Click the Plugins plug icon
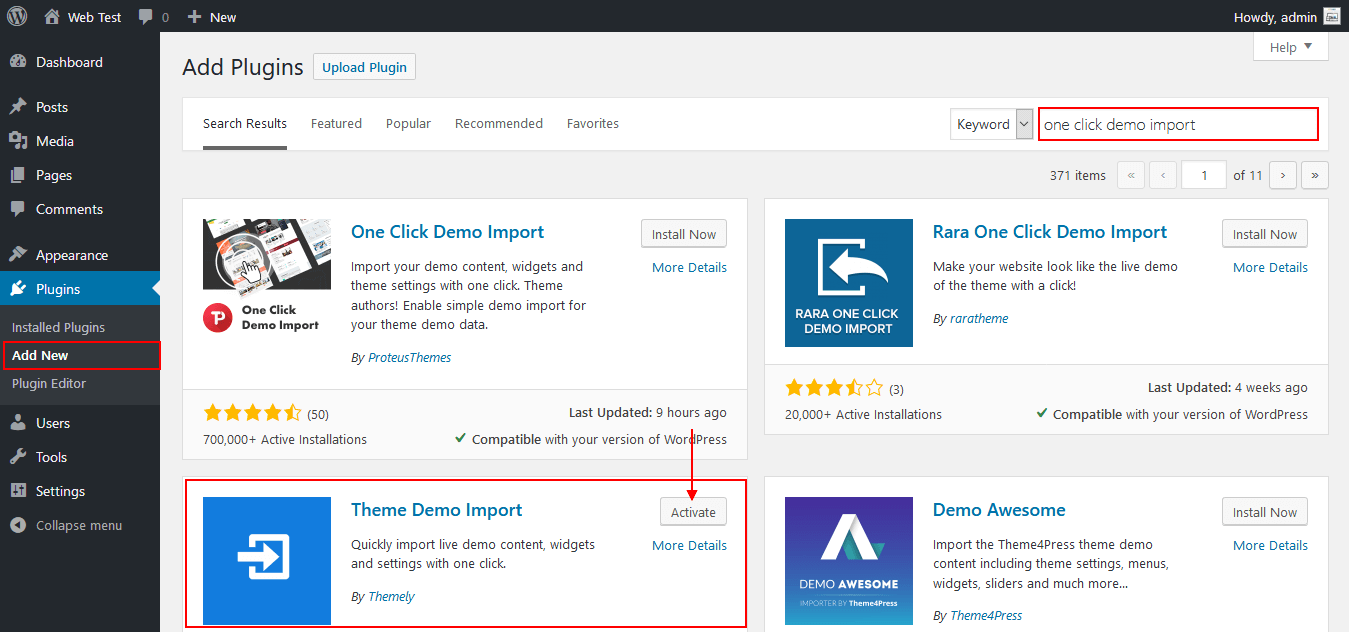This screenshot has width=1349, height=632. tap(18, 289)
